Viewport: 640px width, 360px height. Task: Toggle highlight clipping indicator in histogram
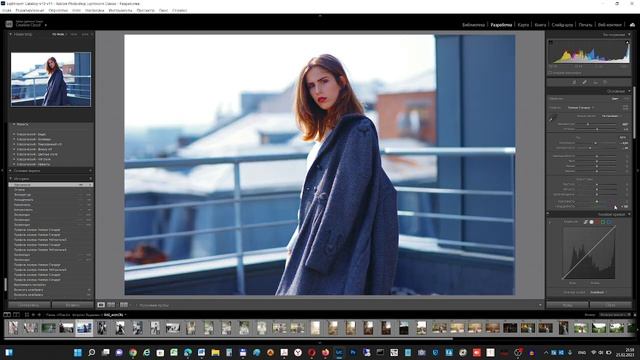click(x=627, y=42)
